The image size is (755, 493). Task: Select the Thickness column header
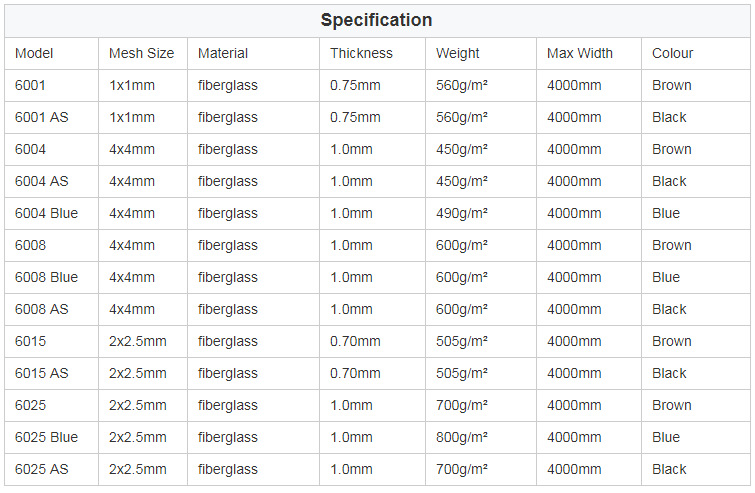click(361, 53)
